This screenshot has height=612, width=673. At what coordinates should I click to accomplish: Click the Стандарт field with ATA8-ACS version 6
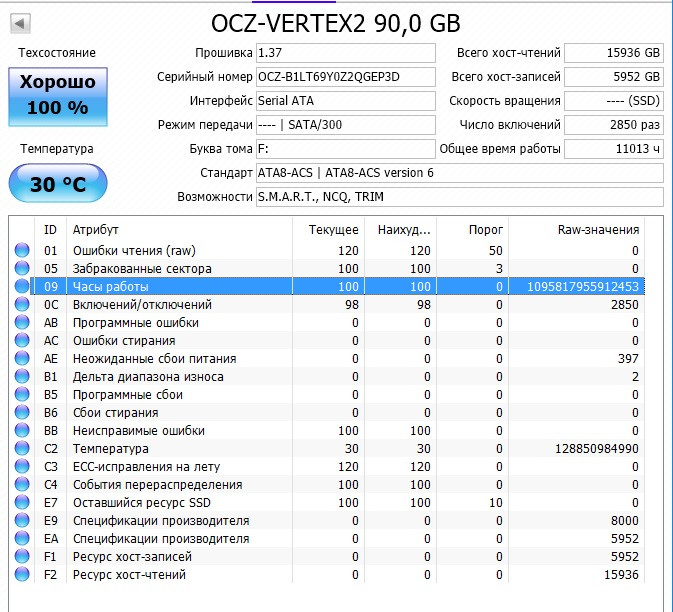click(460, 173)
